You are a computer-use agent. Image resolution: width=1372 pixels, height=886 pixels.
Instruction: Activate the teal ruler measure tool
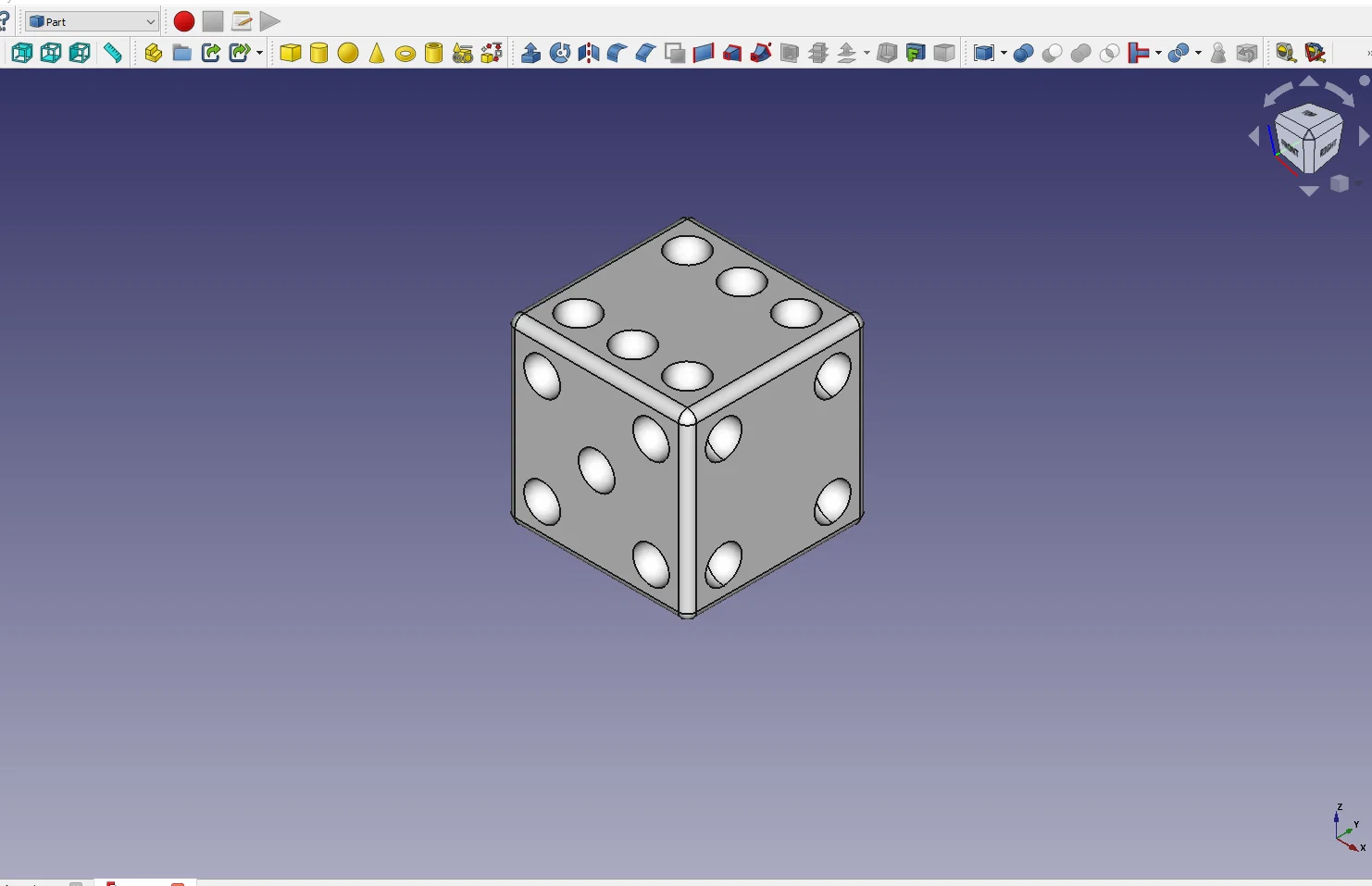112,53
